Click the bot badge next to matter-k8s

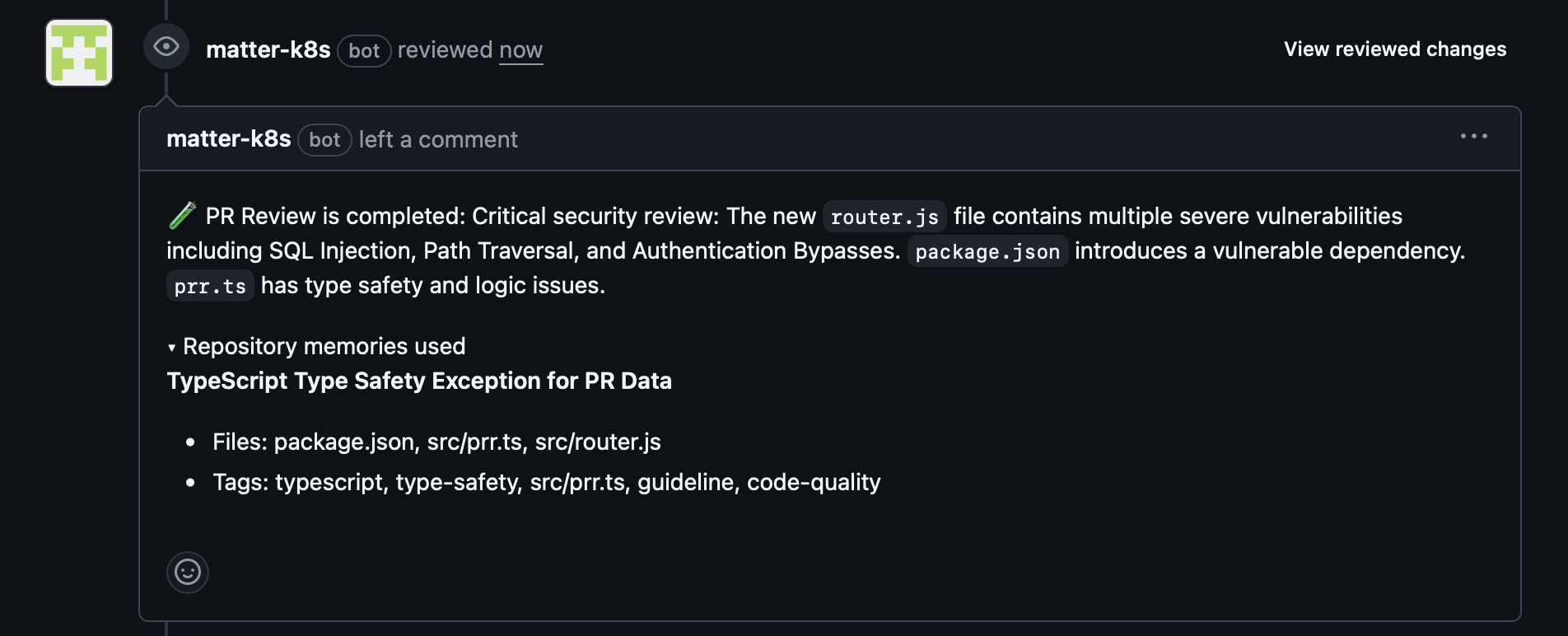point(363,50)
